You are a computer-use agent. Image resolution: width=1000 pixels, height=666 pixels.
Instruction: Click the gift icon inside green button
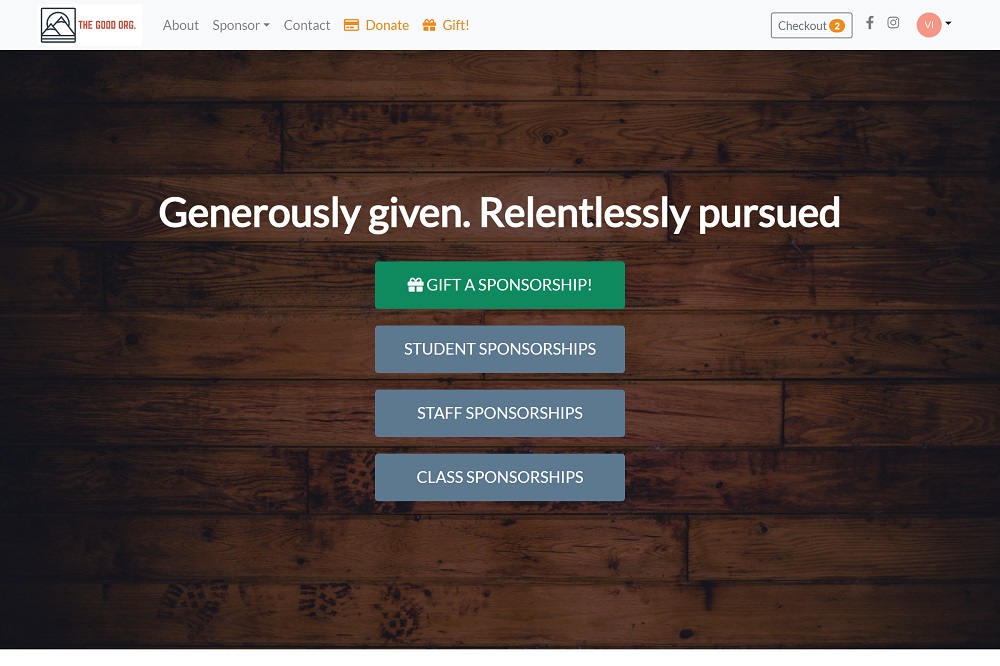(415, 285)
